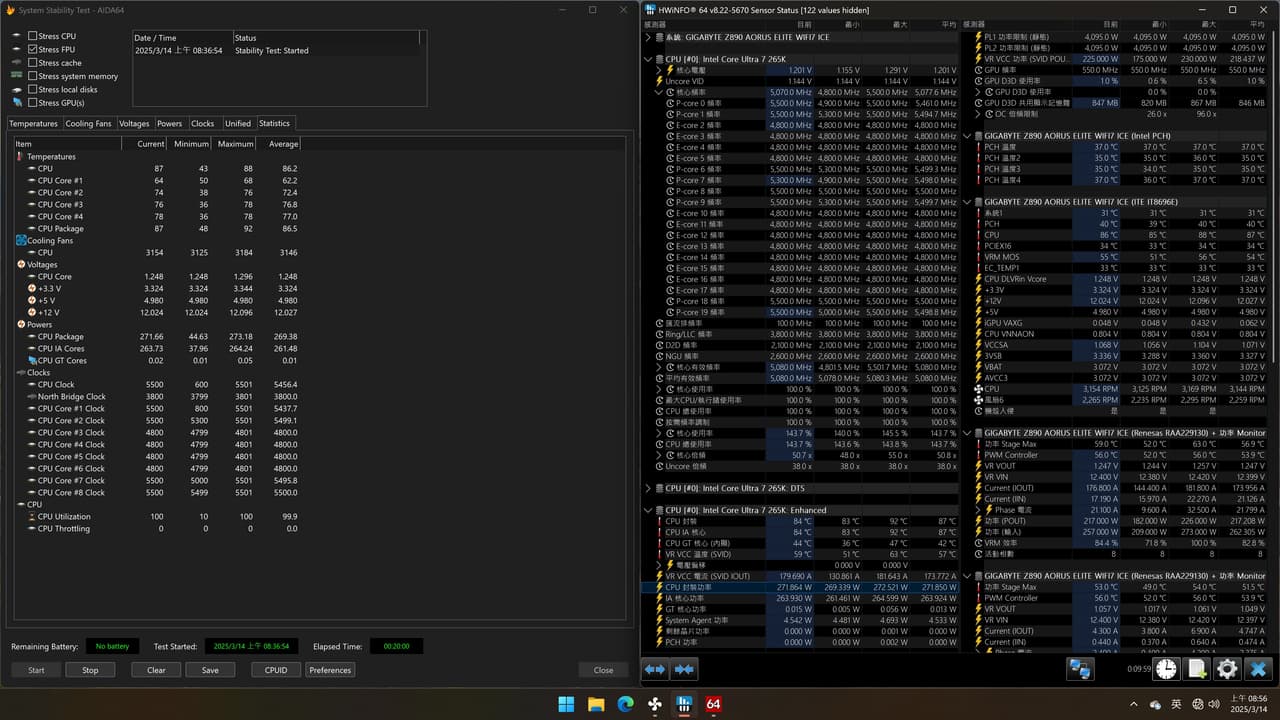Click HWiNFO blue X close-sensors icon
Image resolution: width=1280 pixels, height=720 pixels.
pyautogui.click(x=1258, y=669)
